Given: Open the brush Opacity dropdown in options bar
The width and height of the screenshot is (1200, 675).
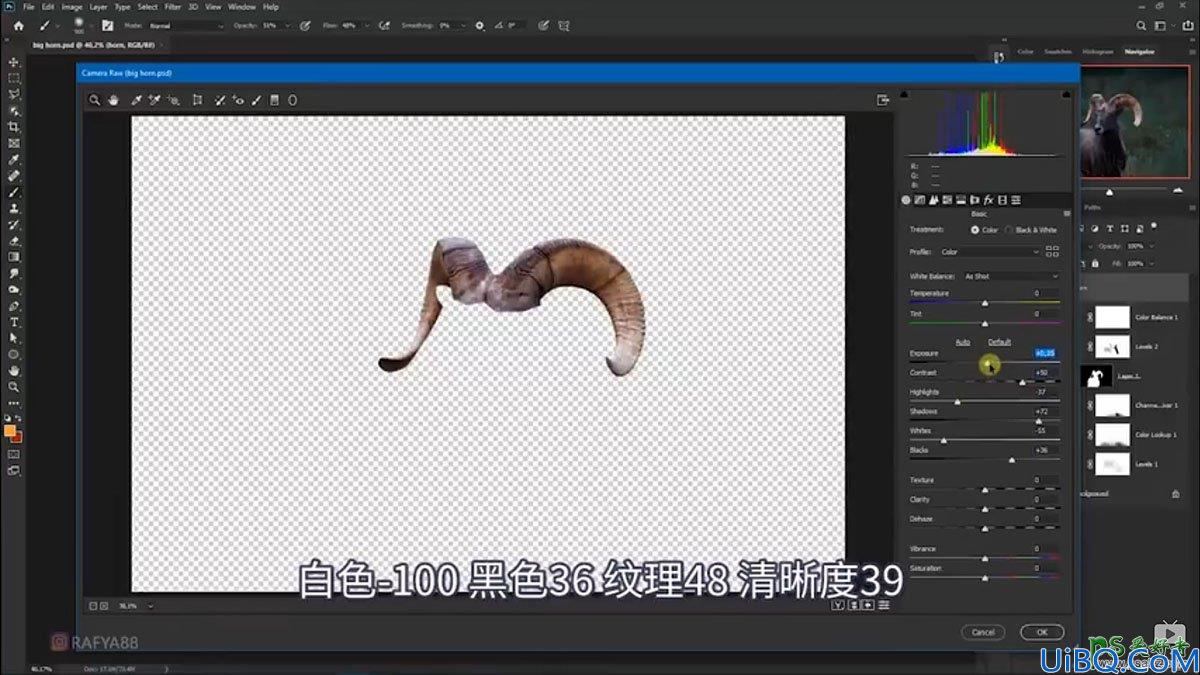Looking at the screenshot, I should point(288,25).
